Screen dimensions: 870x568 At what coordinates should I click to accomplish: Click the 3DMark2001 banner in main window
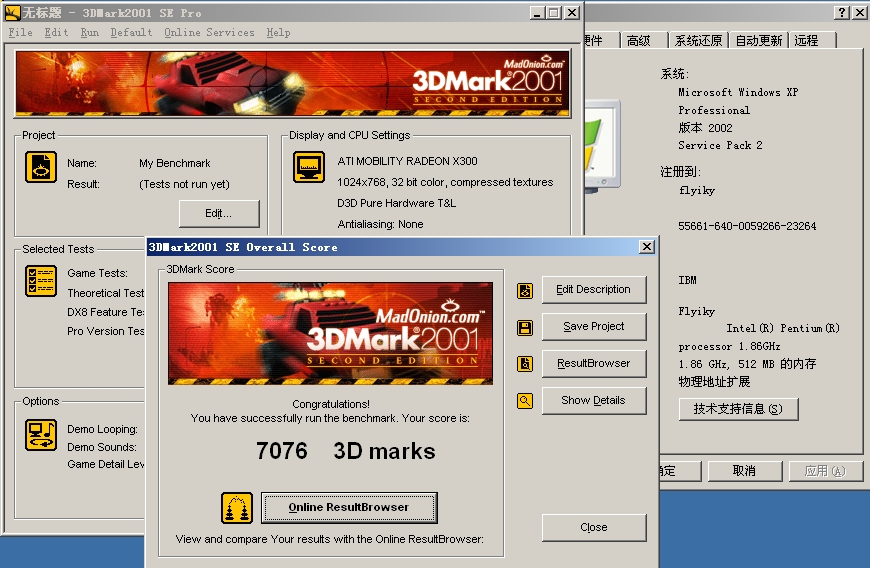(x=292, y=83)
